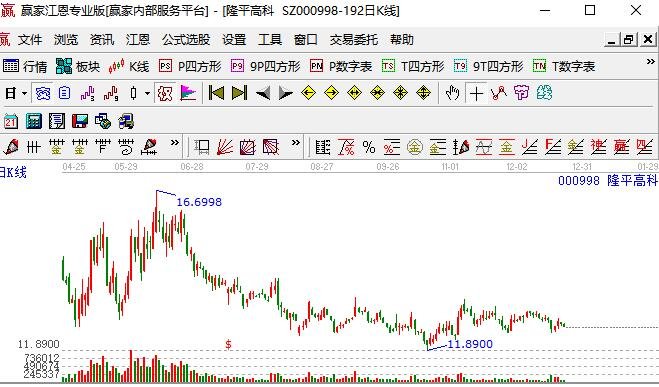The image size is (659, 387).
Task: Click the purple 节 icon
Action: pyautogui.click(x=521, y=93)
